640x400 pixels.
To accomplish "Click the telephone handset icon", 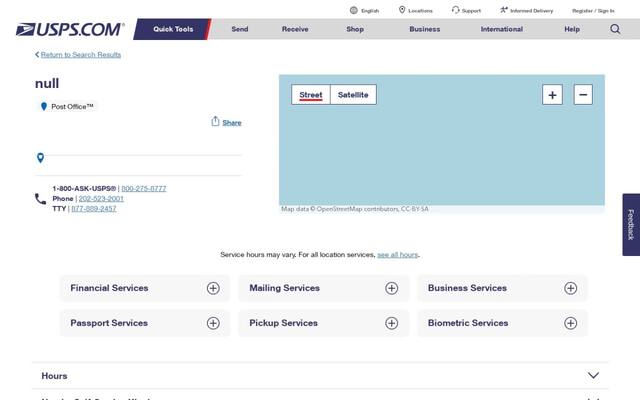I will (40, 199).
